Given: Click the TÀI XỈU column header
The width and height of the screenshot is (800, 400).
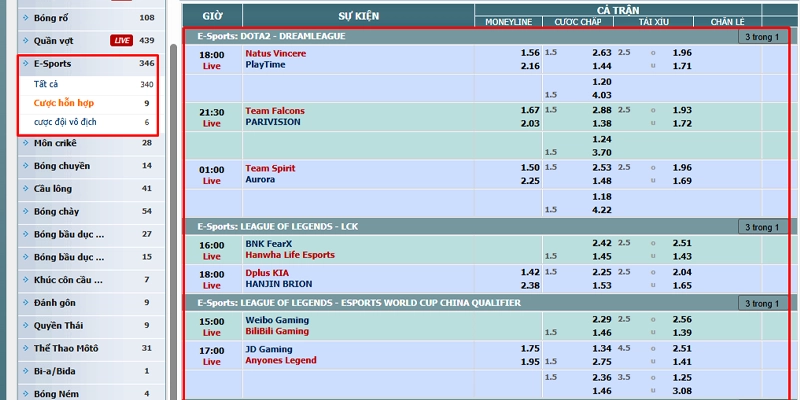Looking at the screenshot, I should (654, 22).
